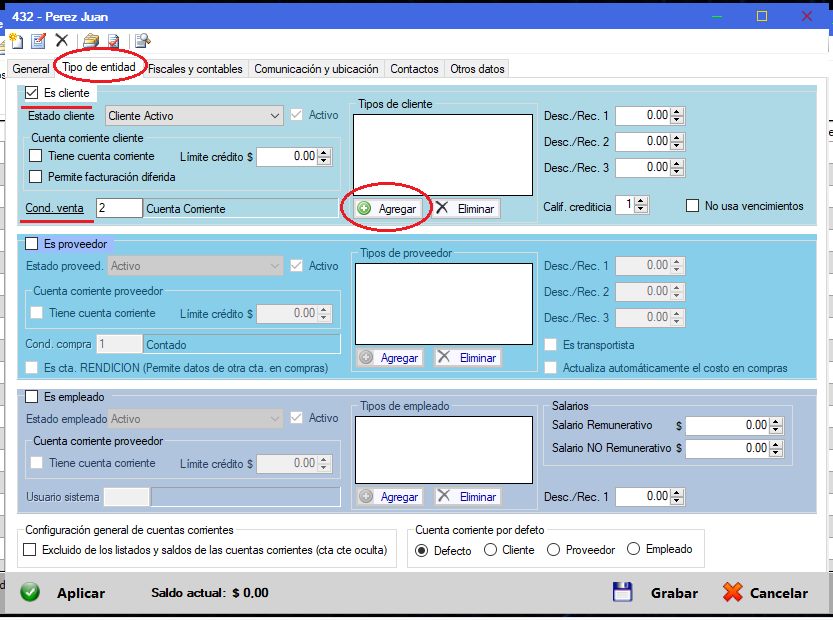Check the Es empleado checkbox
833x620 pixels.
32,397
